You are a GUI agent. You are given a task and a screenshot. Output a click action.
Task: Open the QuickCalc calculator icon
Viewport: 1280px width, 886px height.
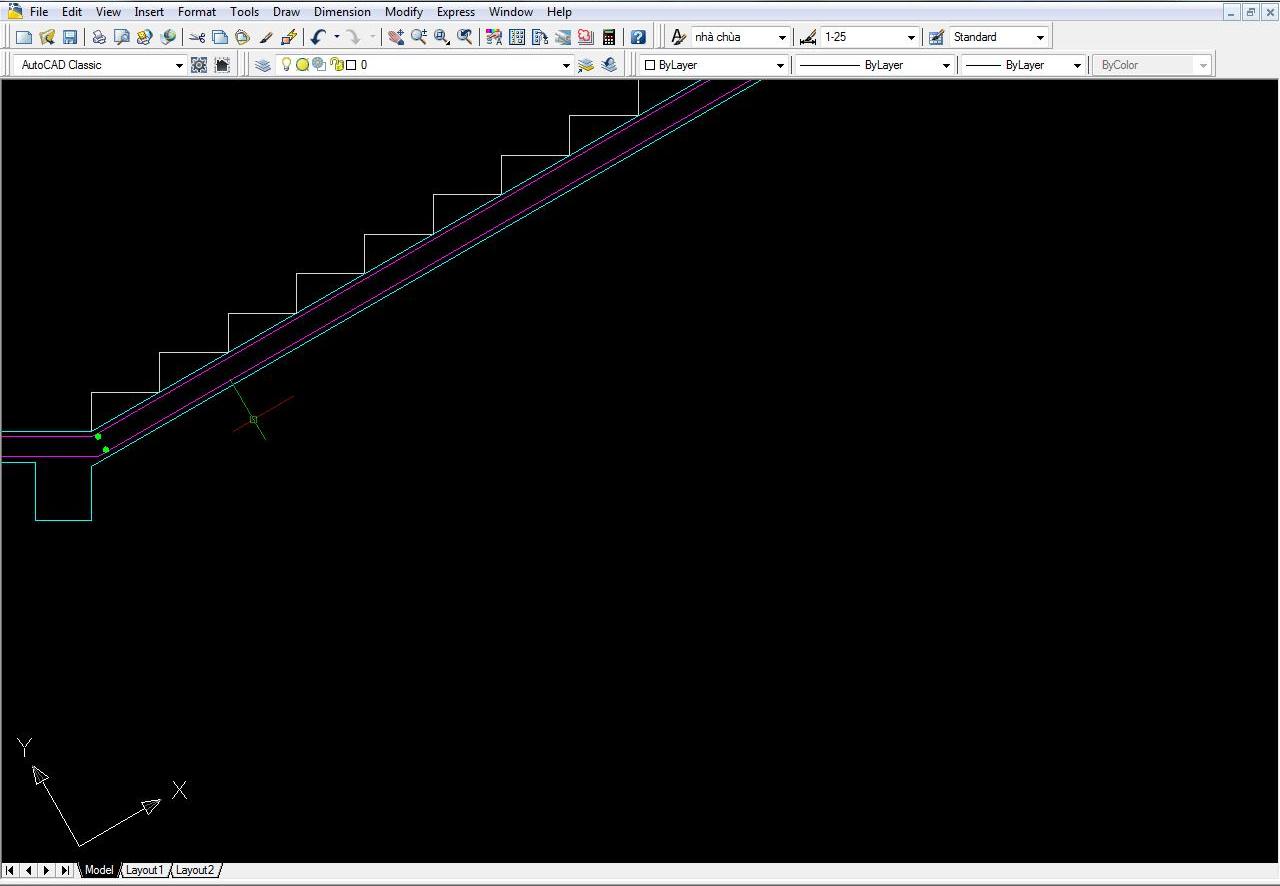(609, 37)
